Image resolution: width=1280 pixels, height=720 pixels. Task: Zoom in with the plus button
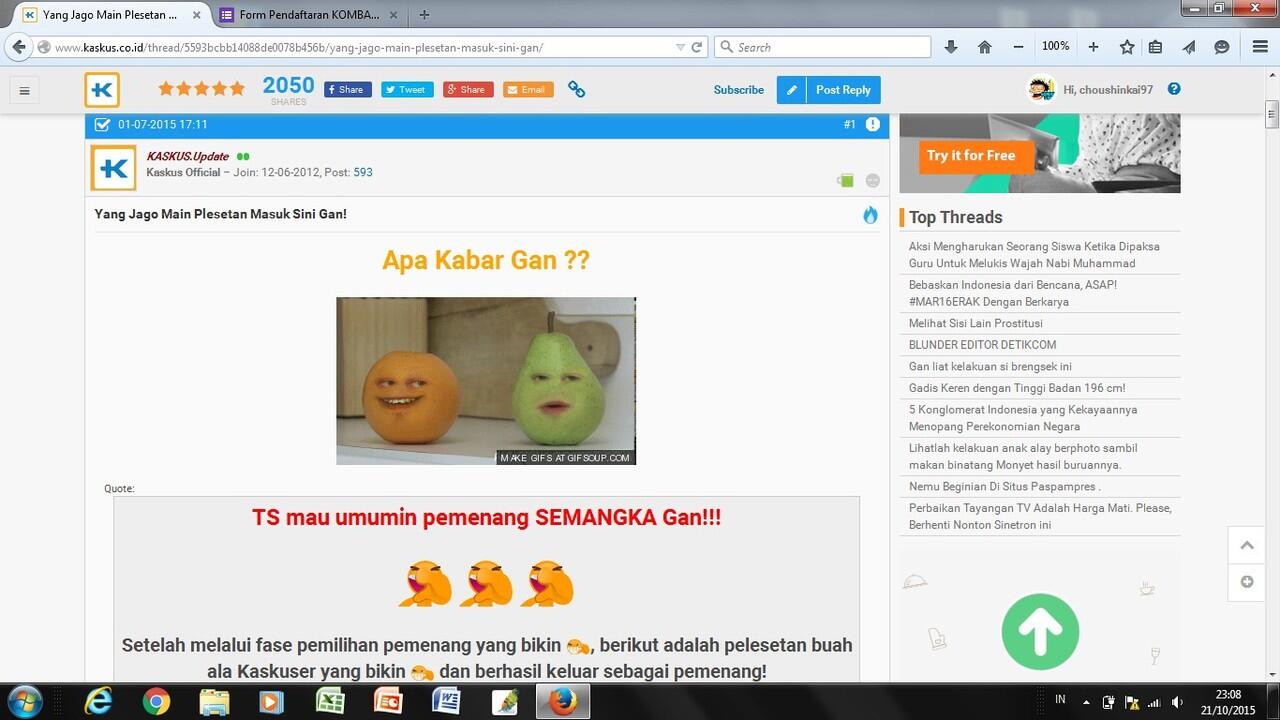[1093, 47]
